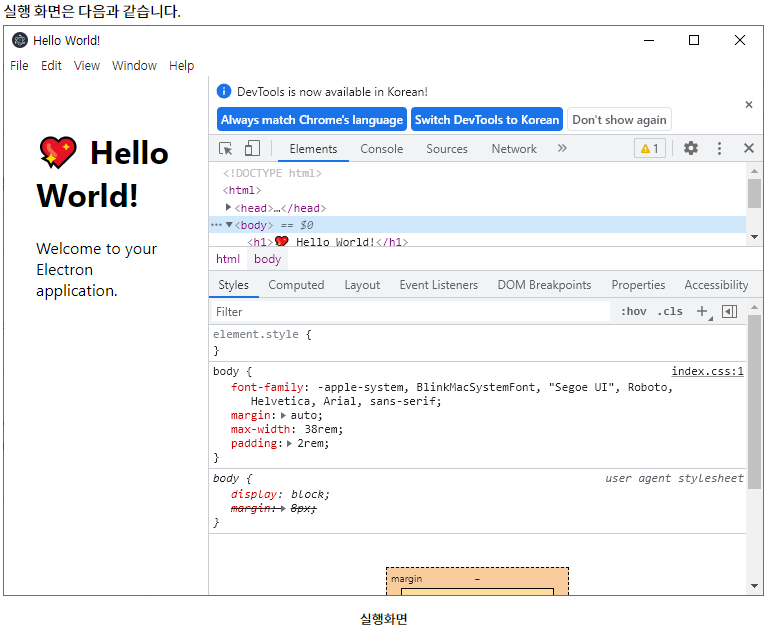The height and width of the screenshot is (641, 766).
Task: Click the element.style rule selector
Action: (x=255, y=334)
